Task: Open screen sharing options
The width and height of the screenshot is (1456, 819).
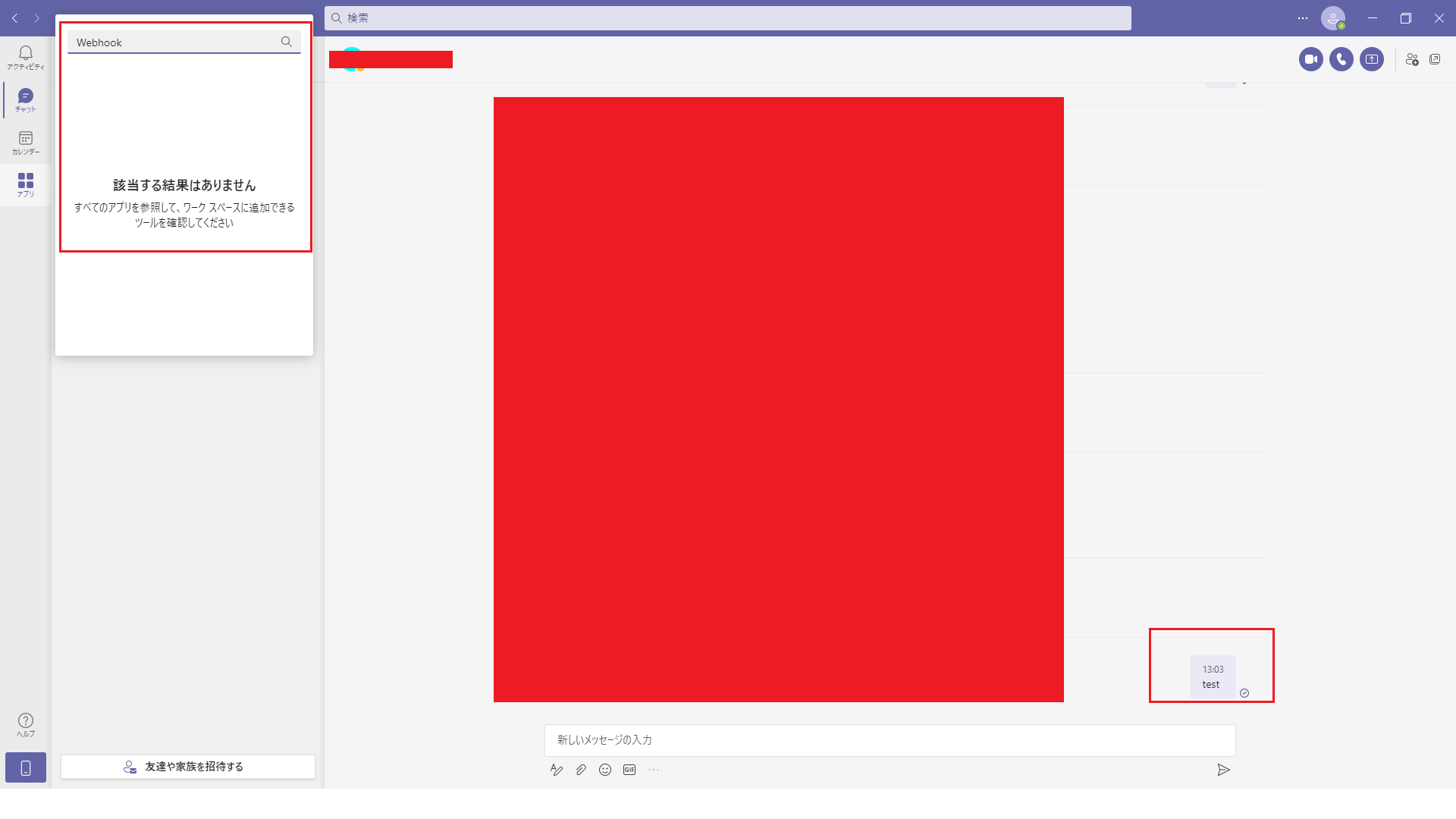Action: click(1372, 59)
